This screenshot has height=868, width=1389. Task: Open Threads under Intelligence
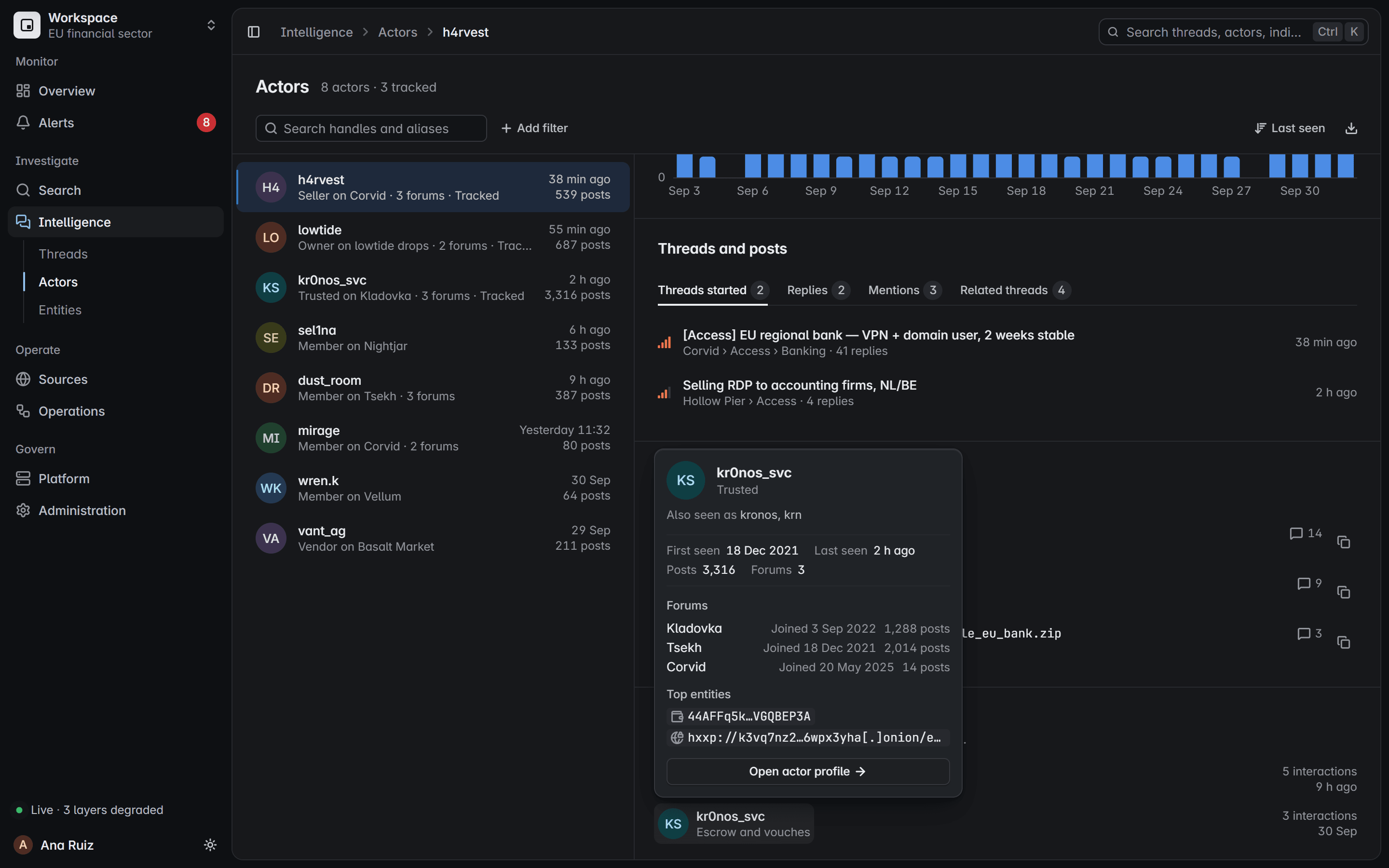point(63,254)
